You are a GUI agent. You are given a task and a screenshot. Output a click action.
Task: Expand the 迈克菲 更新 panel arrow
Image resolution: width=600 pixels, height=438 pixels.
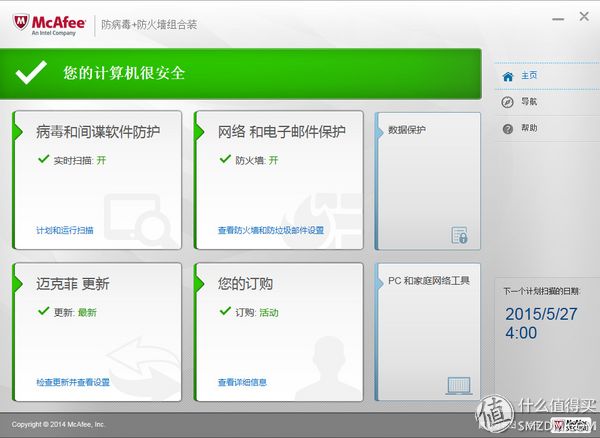pyautogui.click(x=18, y=284)
